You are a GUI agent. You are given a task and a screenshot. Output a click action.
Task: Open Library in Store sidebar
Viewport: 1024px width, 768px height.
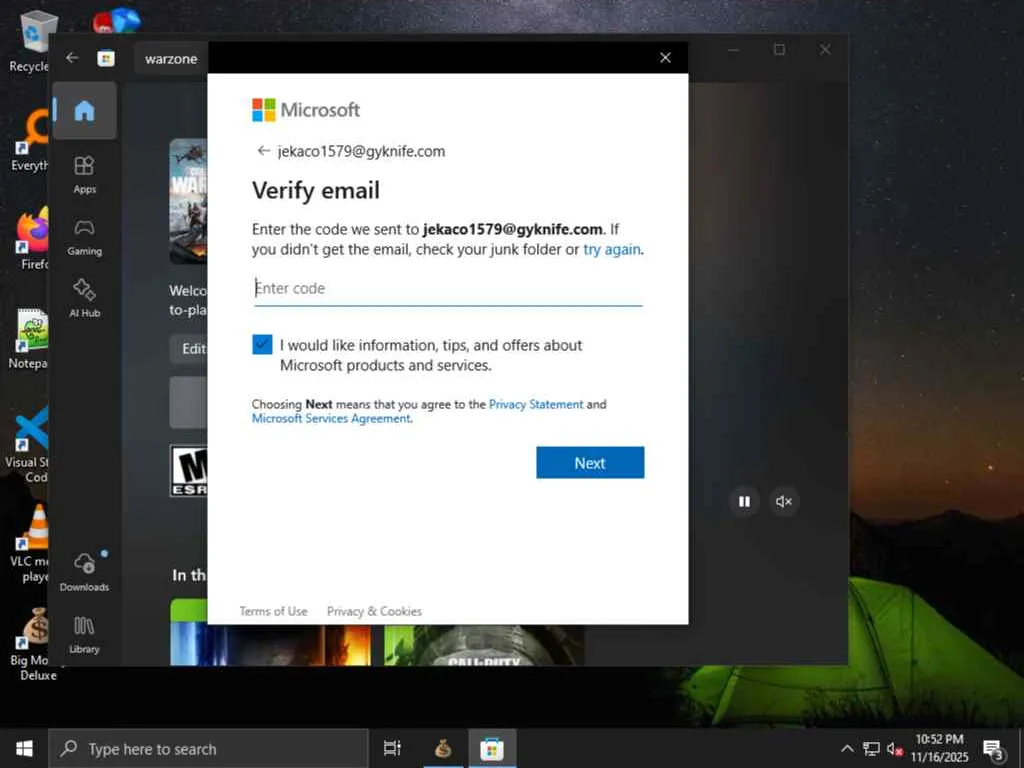click(x=84, y=634)
